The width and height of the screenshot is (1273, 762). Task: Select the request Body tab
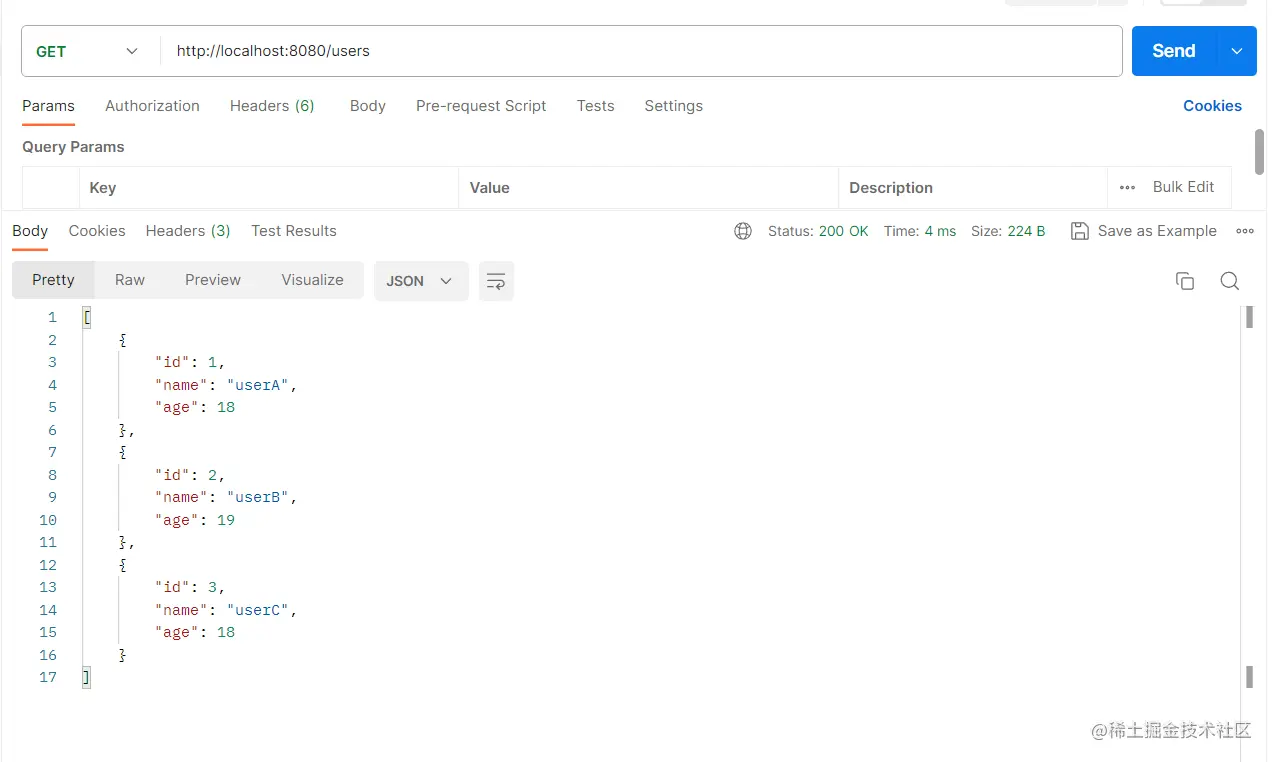click(368, 106)
